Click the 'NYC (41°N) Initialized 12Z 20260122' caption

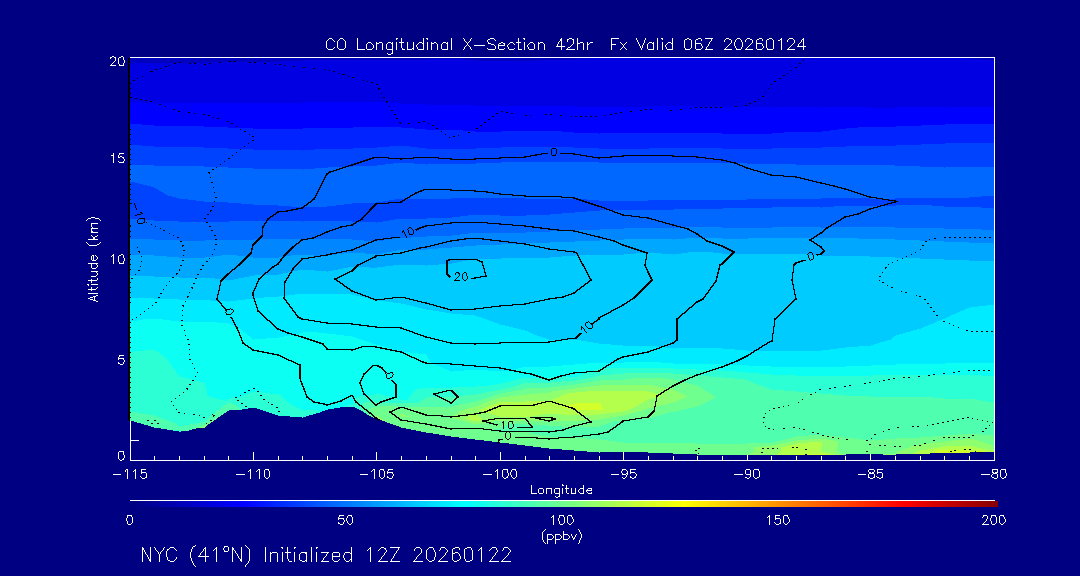click(326, 555)
